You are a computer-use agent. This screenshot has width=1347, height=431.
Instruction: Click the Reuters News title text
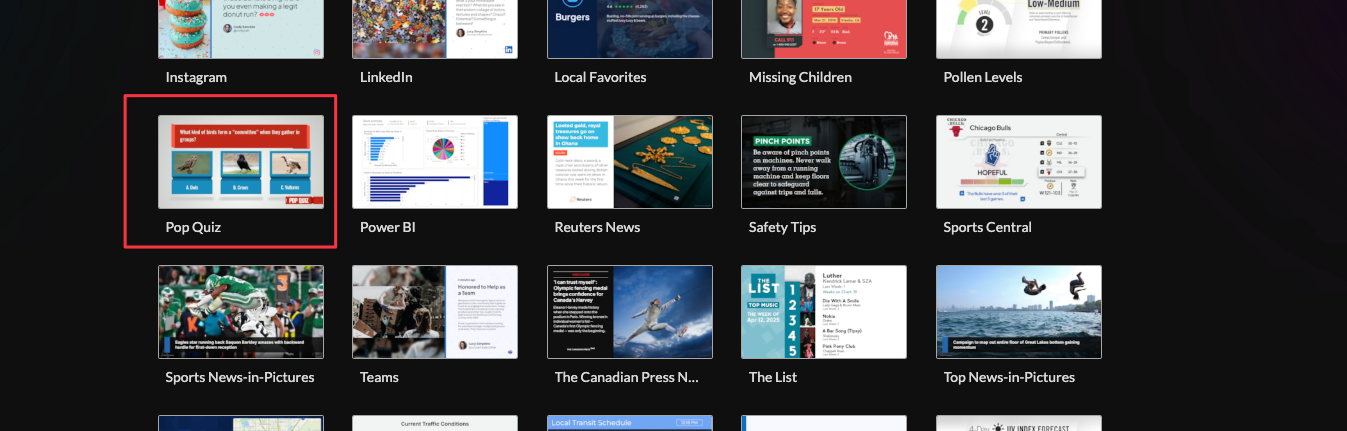pos(597,227)
